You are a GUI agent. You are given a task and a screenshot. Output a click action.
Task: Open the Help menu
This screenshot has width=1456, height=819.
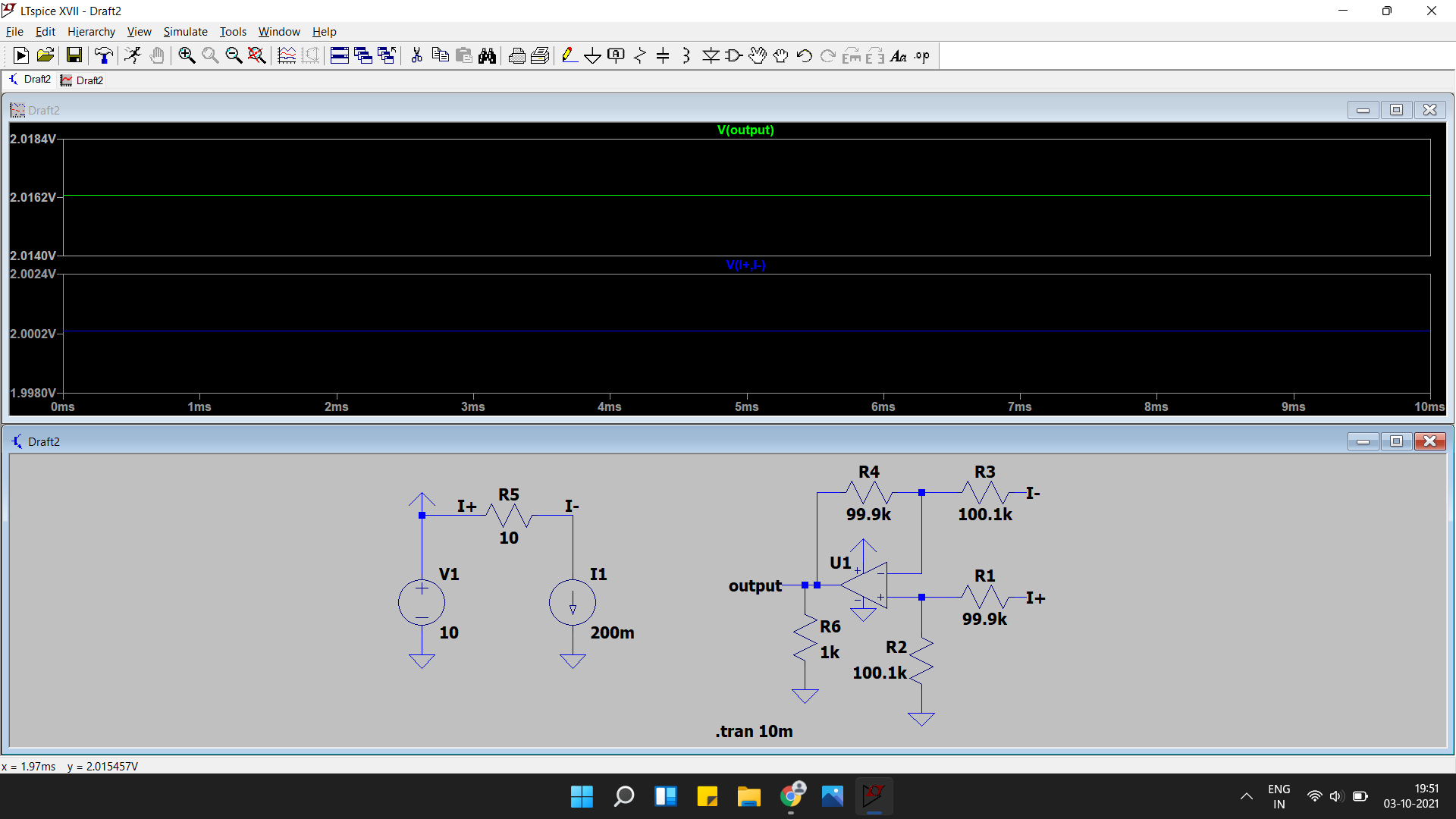click(324, 31)
